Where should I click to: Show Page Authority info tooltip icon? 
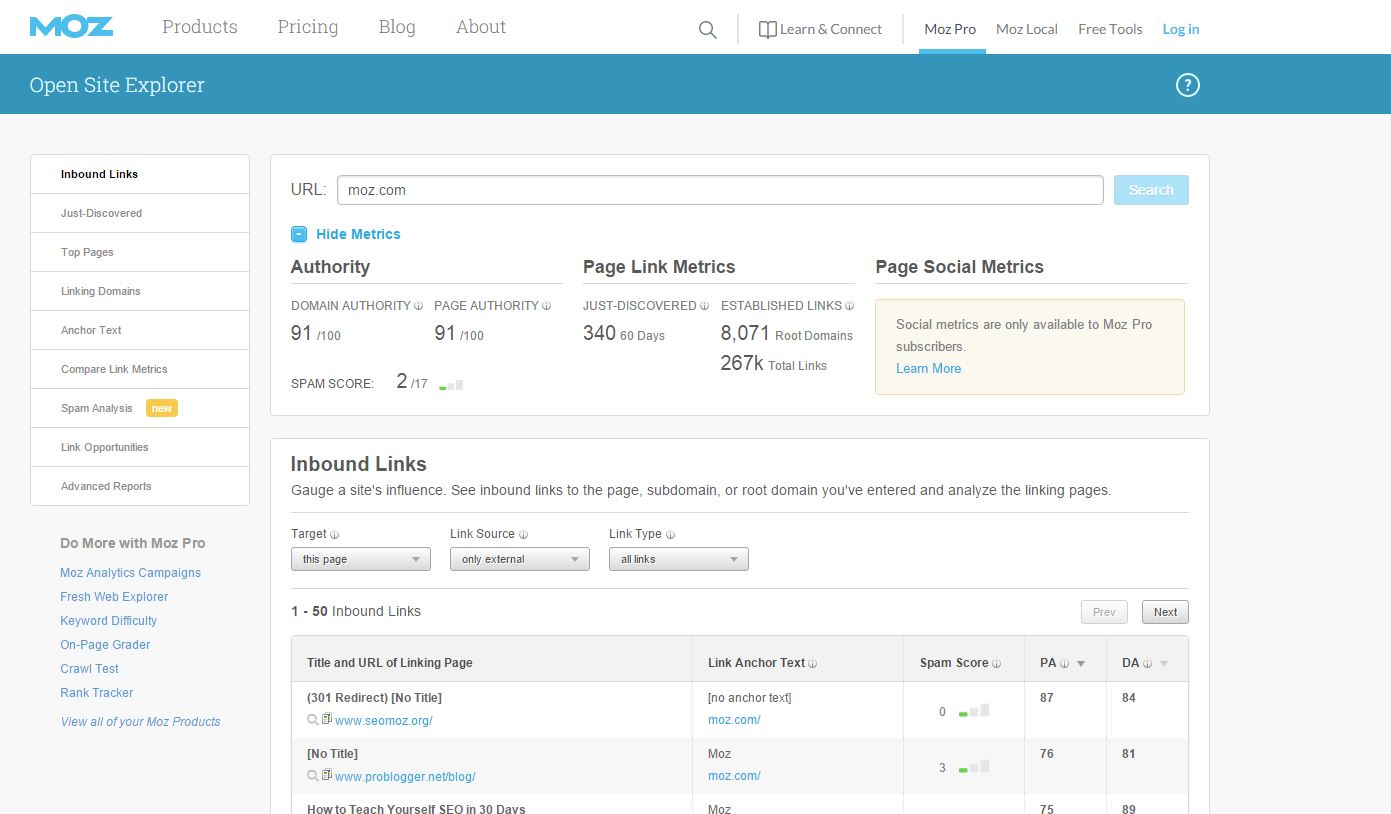pos(546,306)
